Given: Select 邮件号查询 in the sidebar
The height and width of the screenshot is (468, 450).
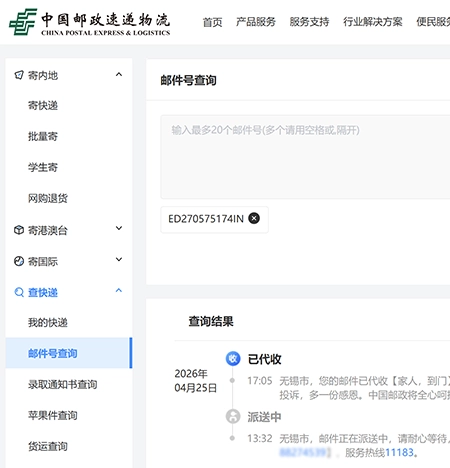Looking at the screenshot, I should coord(69,353).
